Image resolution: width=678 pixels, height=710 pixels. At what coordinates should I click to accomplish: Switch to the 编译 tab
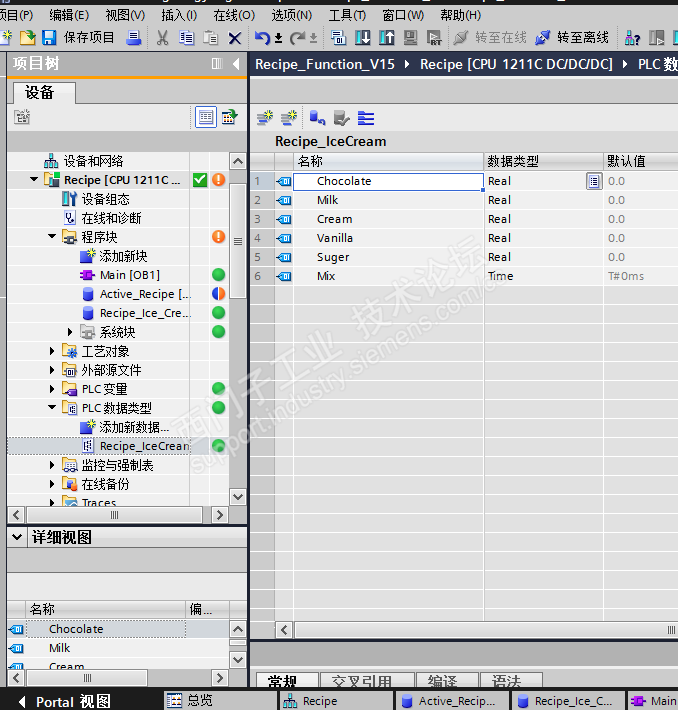pyautogui.click(x=447, y=680)
